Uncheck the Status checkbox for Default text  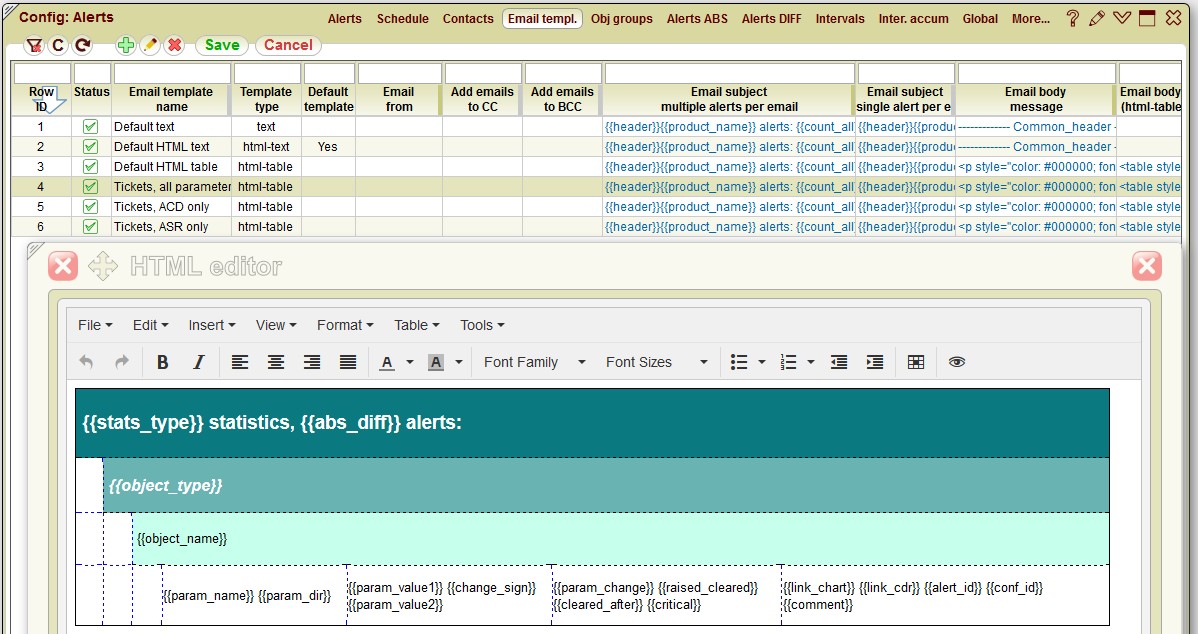pyautogui.click(x=90, y=126)
